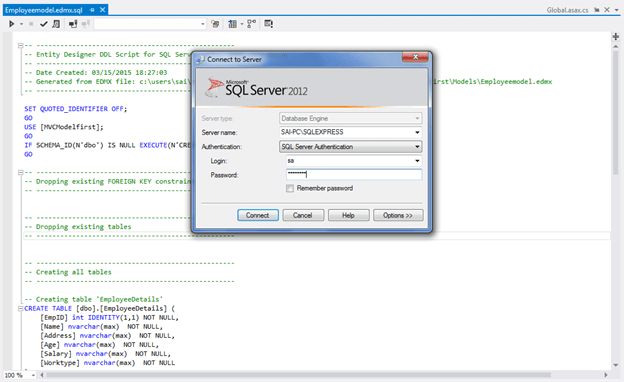Collapse the CREATE TABLE EmployeeDetails block
The width and height of the screenshot is (624, 382).
[x=20, y=308]
